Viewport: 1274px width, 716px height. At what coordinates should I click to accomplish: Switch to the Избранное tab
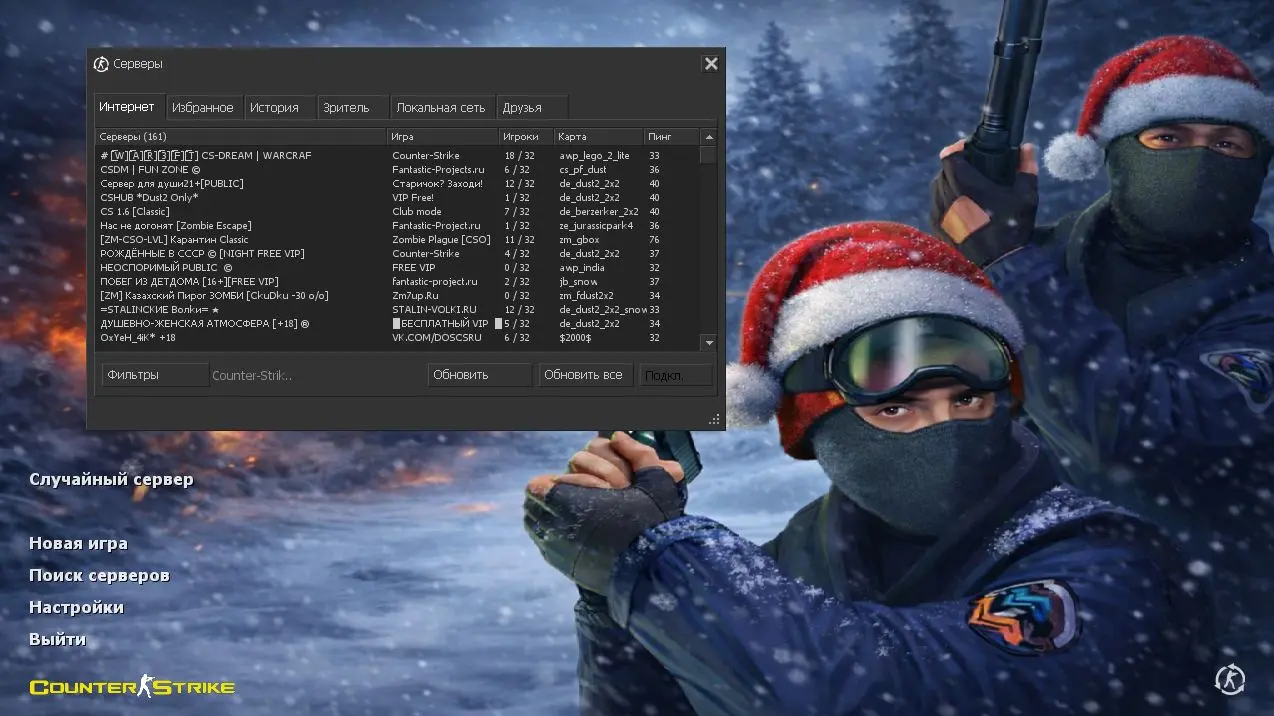(202, 108)
